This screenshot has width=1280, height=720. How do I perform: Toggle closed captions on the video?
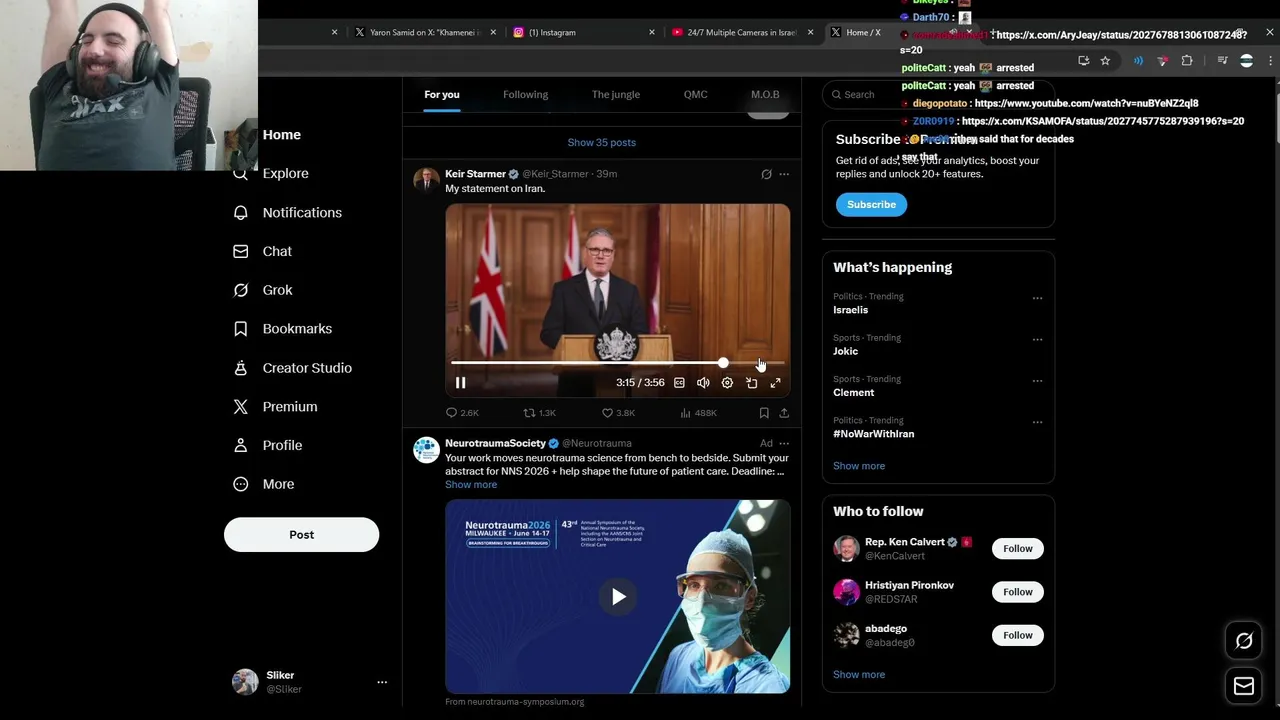679,383
